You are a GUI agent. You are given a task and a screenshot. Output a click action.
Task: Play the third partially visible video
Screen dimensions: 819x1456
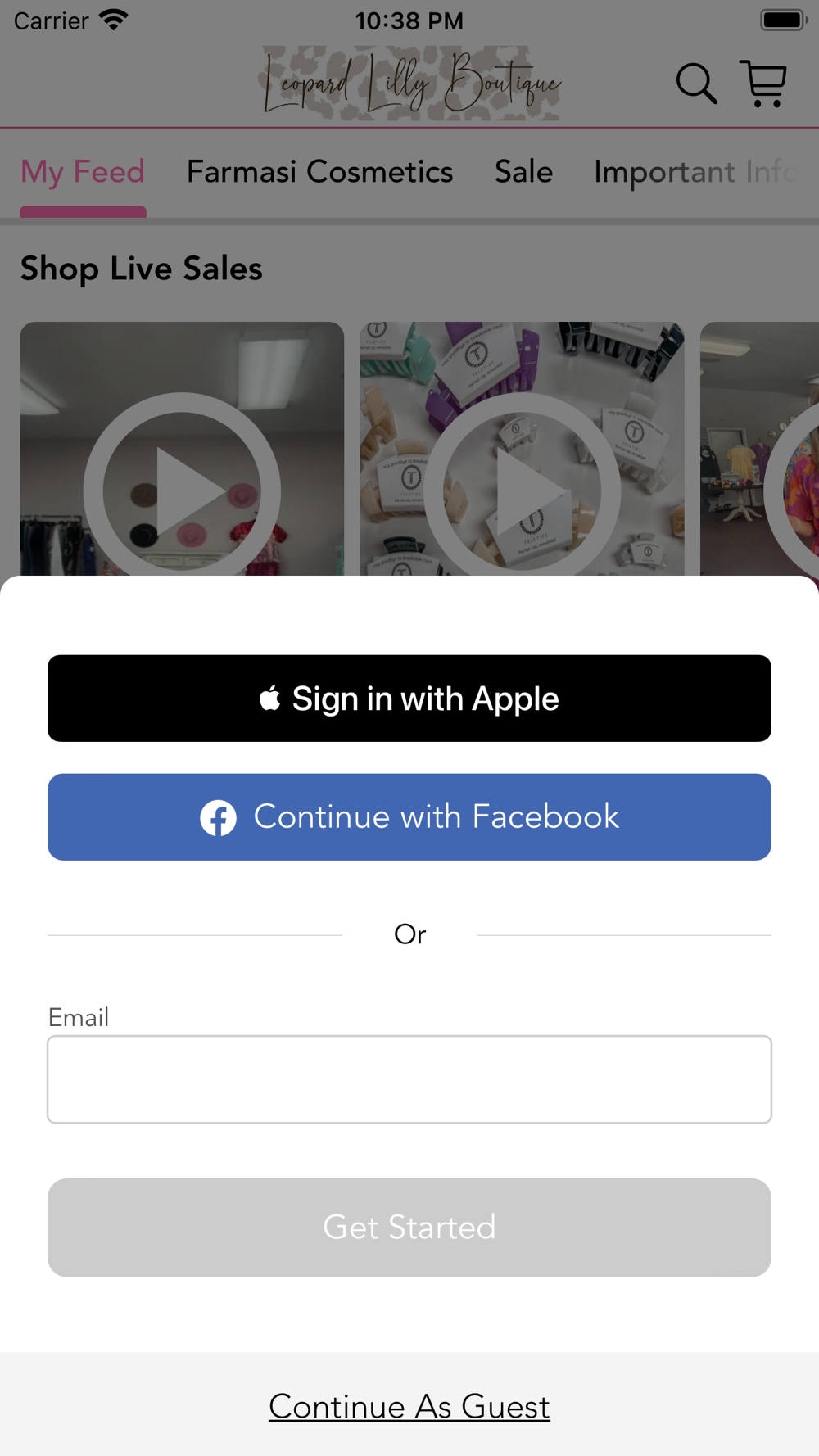coord(759,449)
